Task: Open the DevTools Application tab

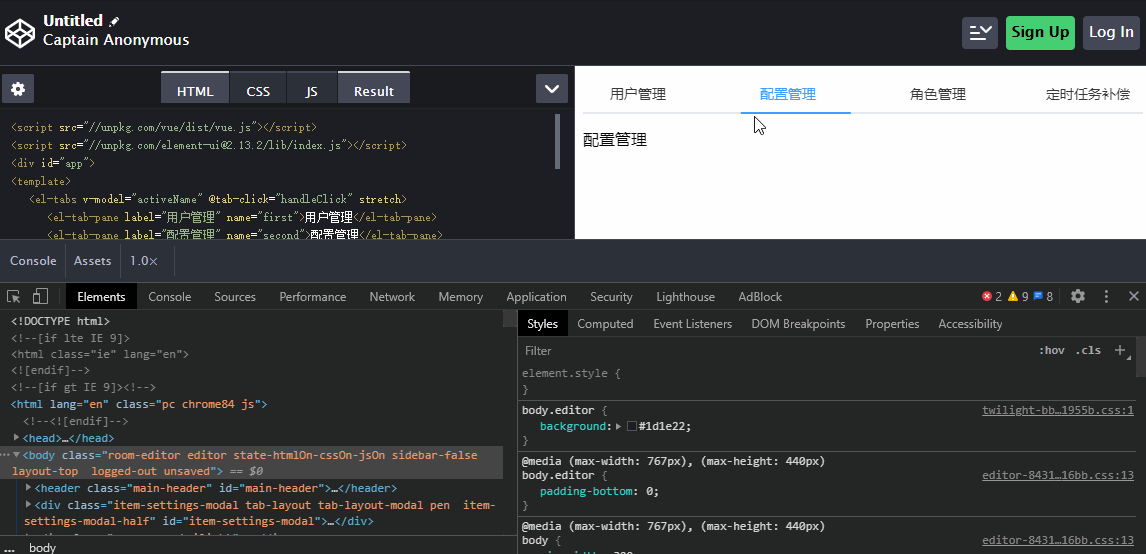Action: tap(536, 296)
